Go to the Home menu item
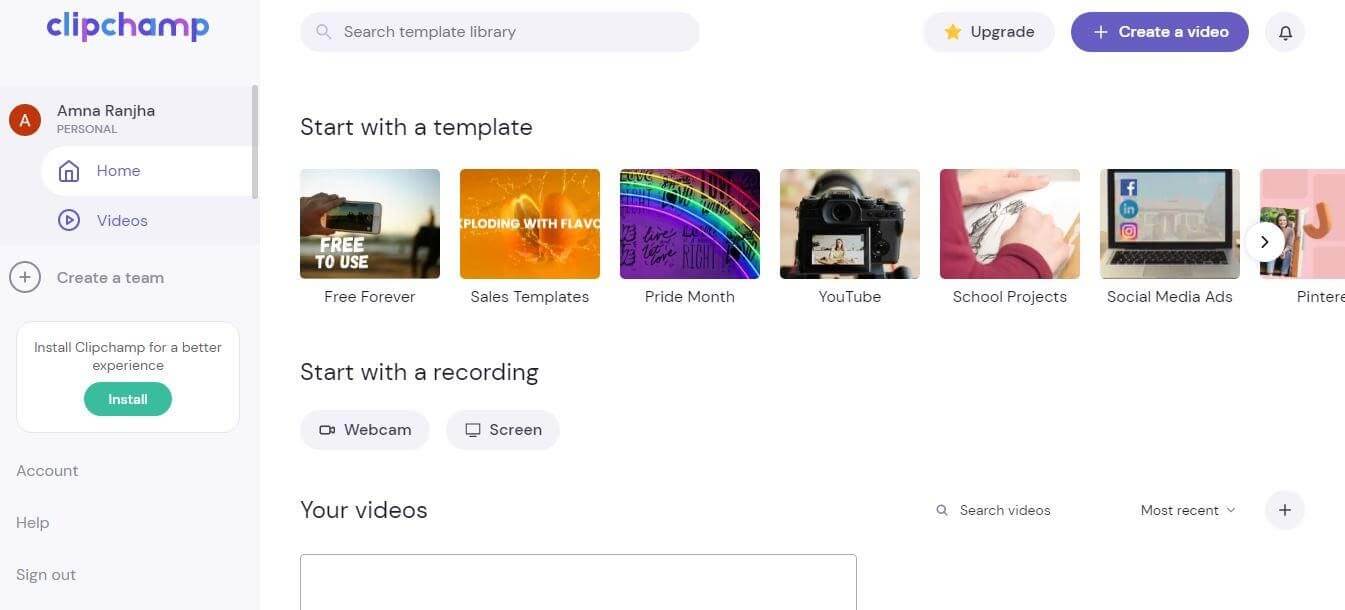Viewport: 1345px width, 610px height. pos(118,171)
